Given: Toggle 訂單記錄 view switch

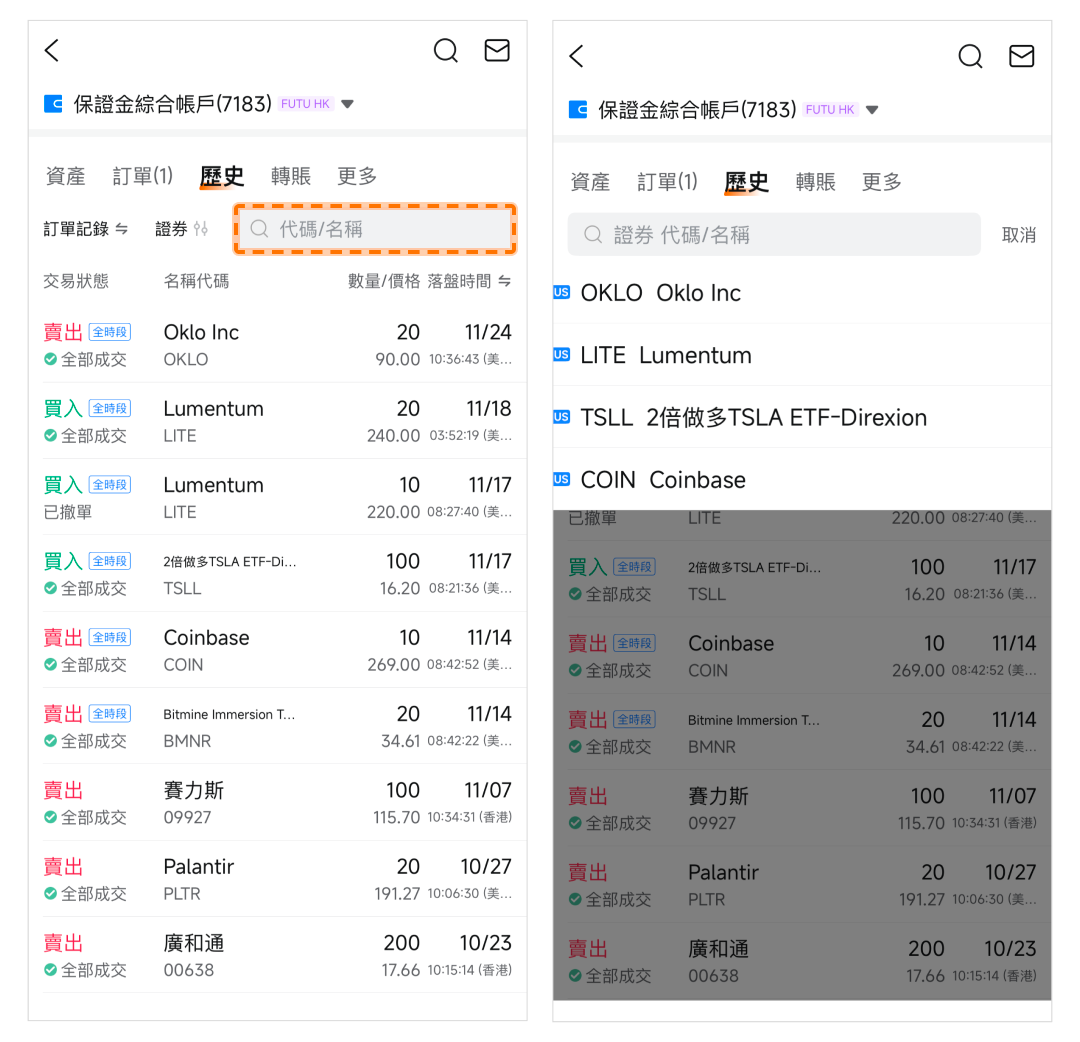Looking at the screenshot, I should 121,229.
